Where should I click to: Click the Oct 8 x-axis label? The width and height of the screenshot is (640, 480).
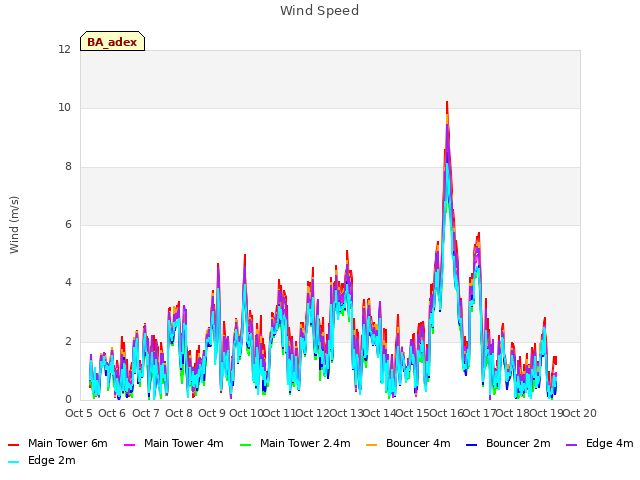pyautogui.click(x=179, y=413)
